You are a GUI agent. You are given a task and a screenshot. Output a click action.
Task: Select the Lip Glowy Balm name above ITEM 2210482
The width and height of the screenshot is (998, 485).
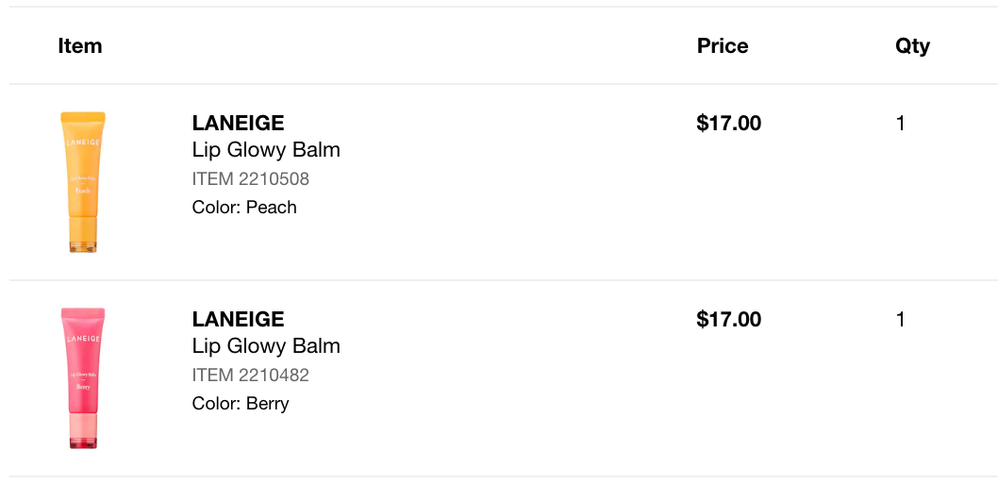[x=266, y=346]
